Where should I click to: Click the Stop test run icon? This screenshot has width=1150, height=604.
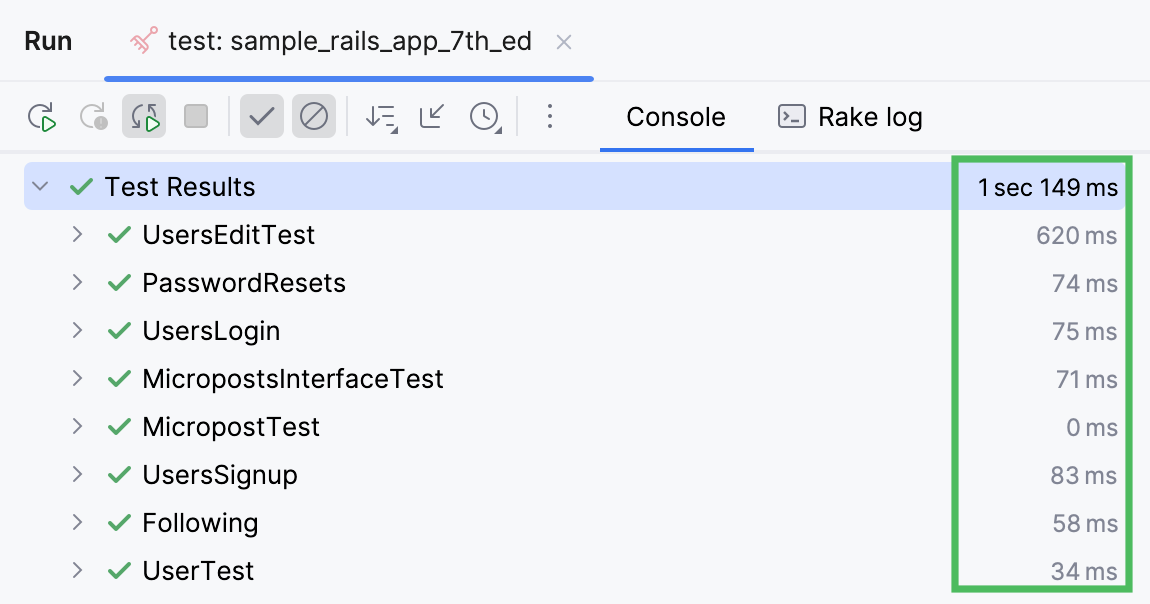tap(195, 117)
